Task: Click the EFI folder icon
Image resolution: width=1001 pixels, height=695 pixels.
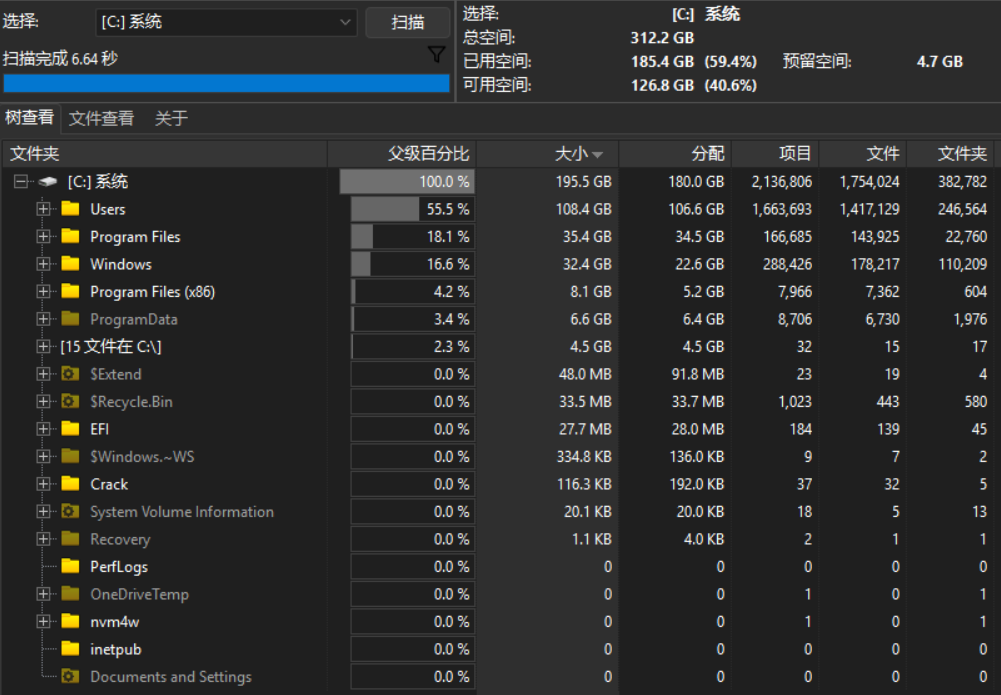Action: (x=70, y=428)
